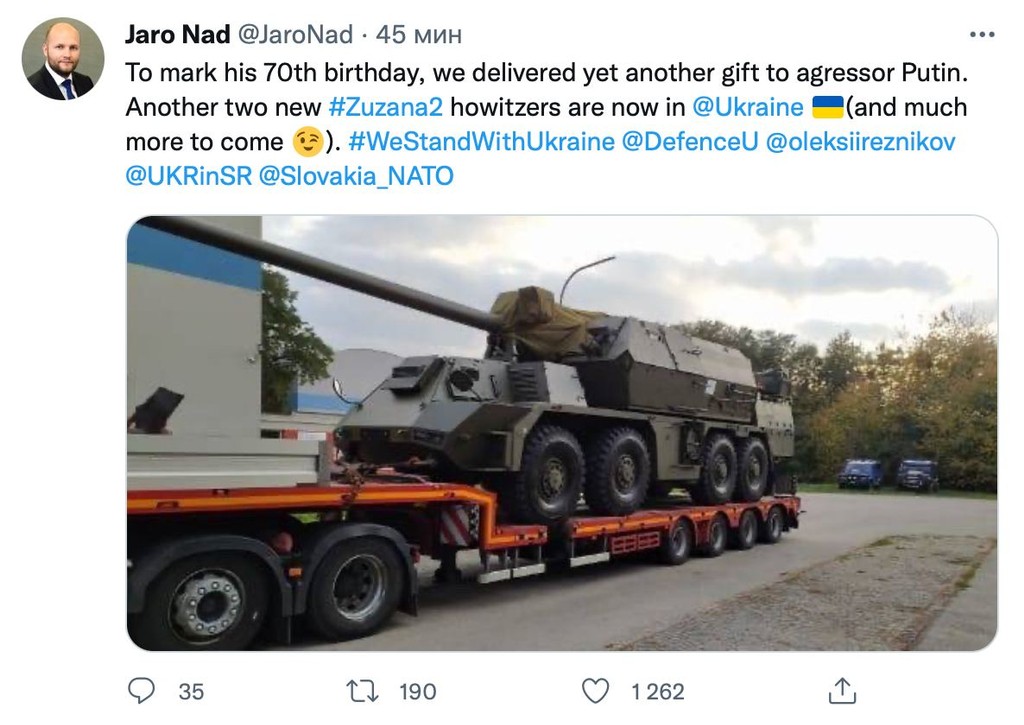Click the reply speech bubble icon

click(x=141, y=690)
